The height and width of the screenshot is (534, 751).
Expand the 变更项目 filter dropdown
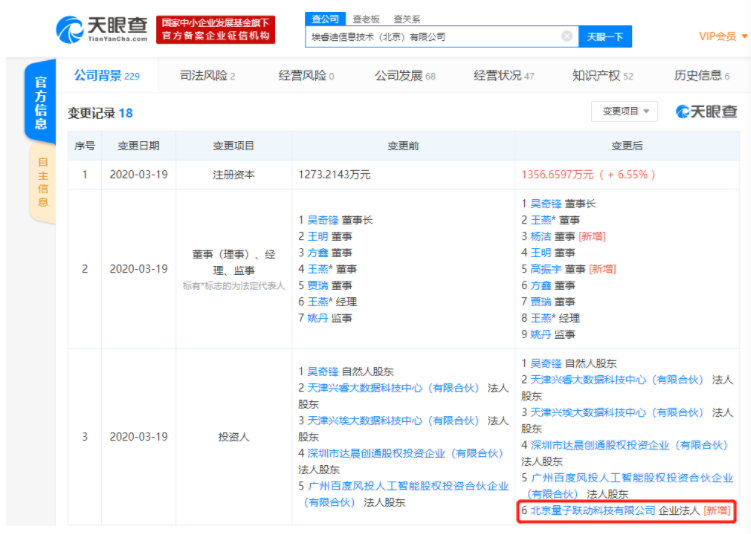[x=624, y=111]
